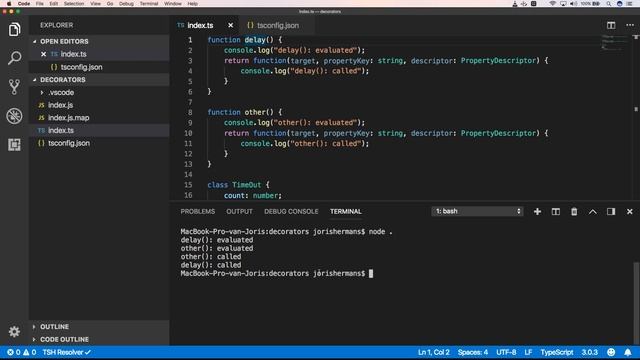The width and height of the screenshot is (640, 360).
Task: Open macOS Spotlight search icon
Action: [x=609, y=4]
